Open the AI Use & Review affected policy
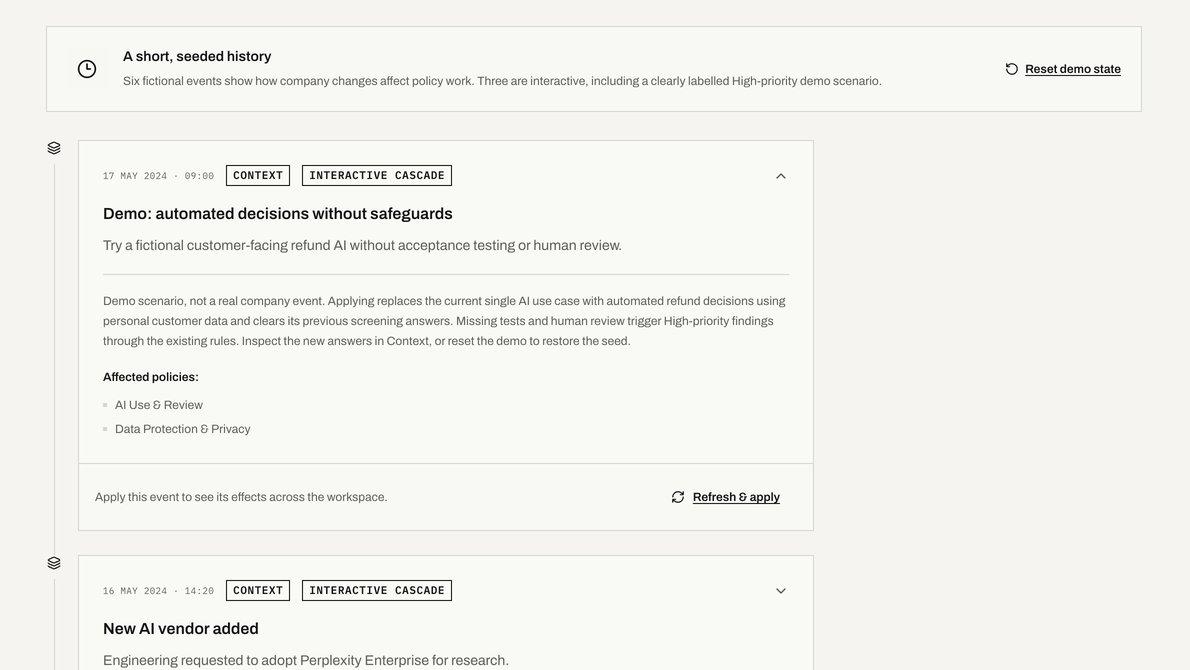Image resolution: width=1190 pixels, height=670 pixels. 159,405
